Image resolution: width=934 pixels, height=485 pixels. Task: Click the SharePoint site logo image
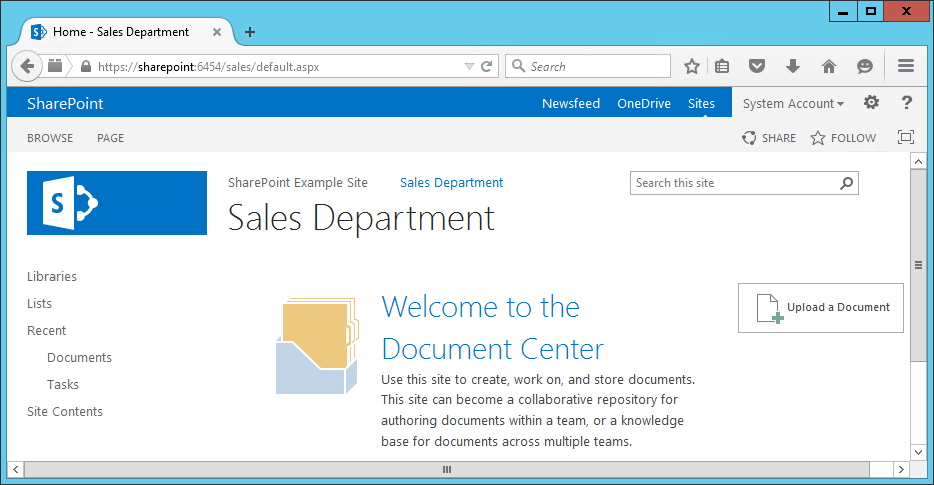[x=117, y=203]
